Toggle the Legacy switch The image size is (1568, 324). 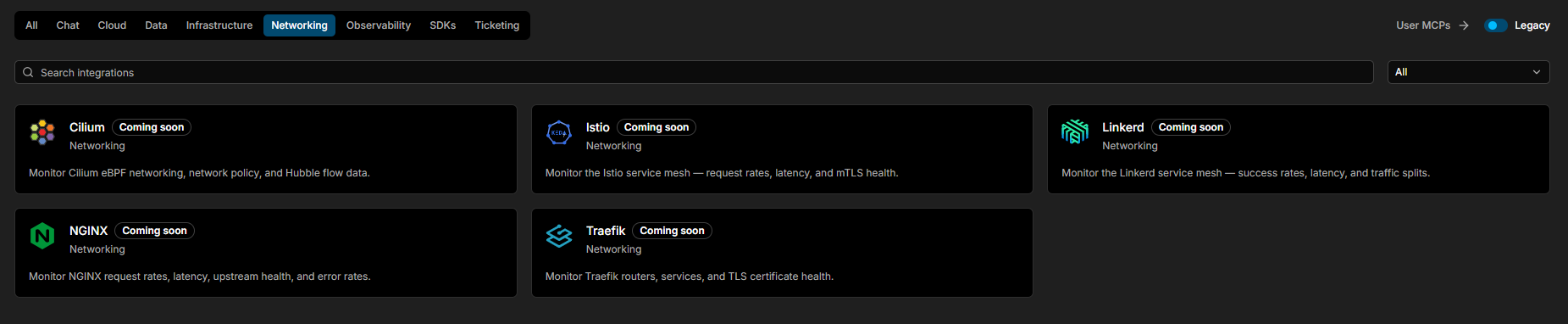pyautogui.click(x=1496, y=25)
